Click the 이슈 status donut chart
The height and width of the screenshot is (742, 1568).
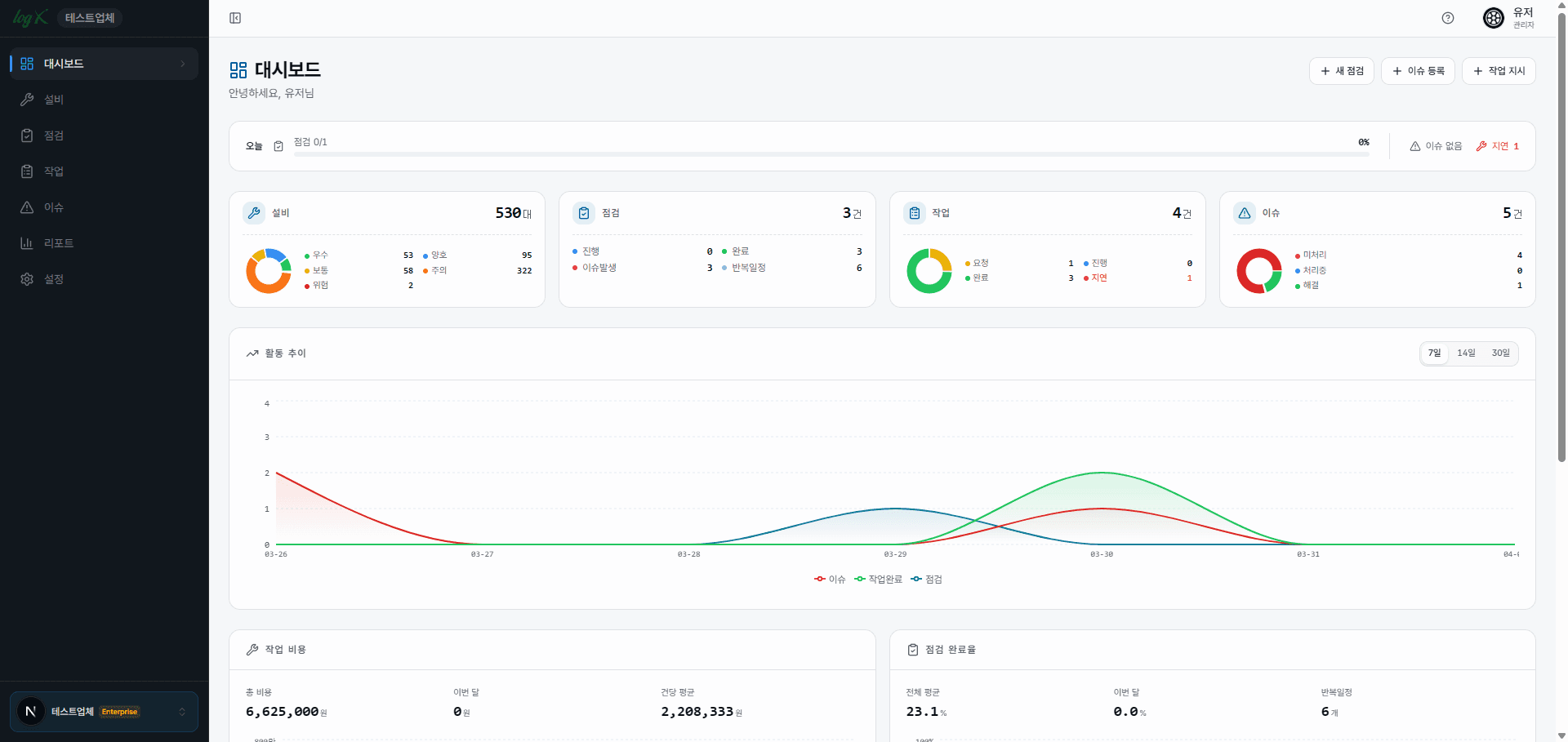coord(1259,271)
